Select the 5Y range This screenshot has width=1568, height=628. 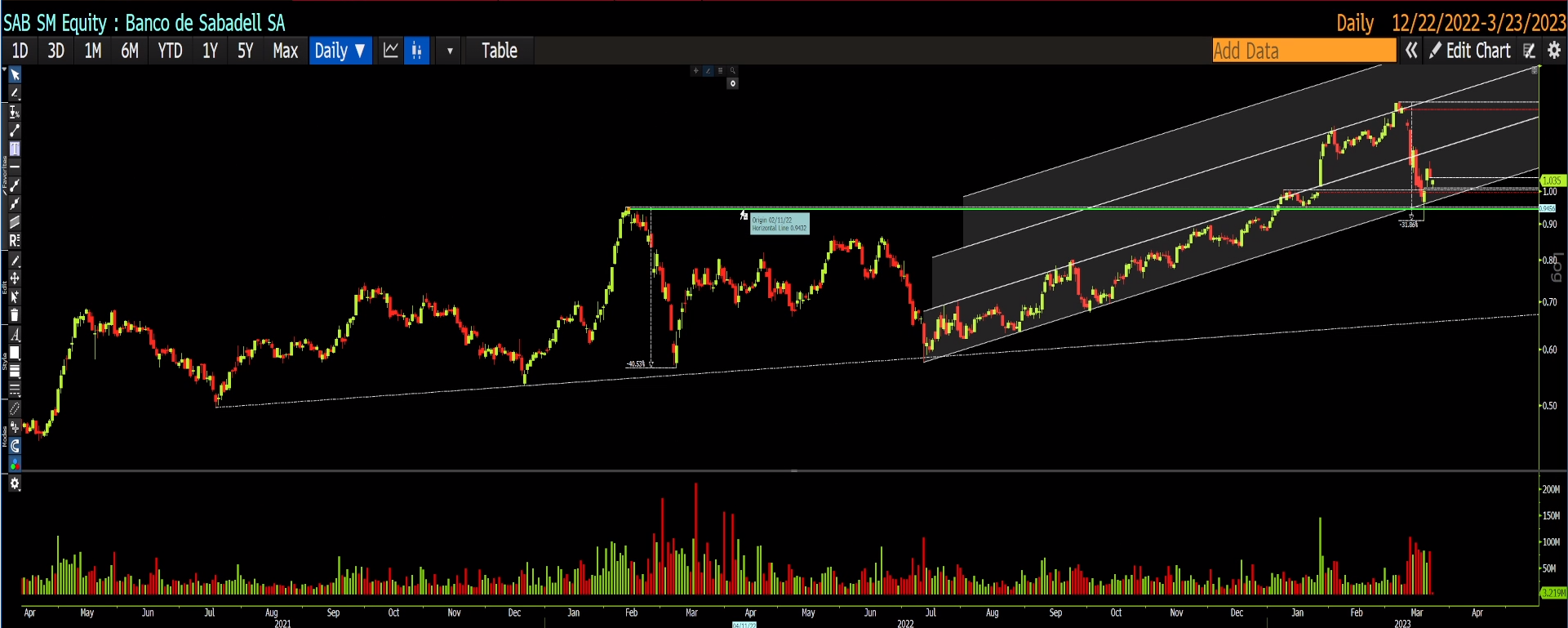tap(246, 51)
